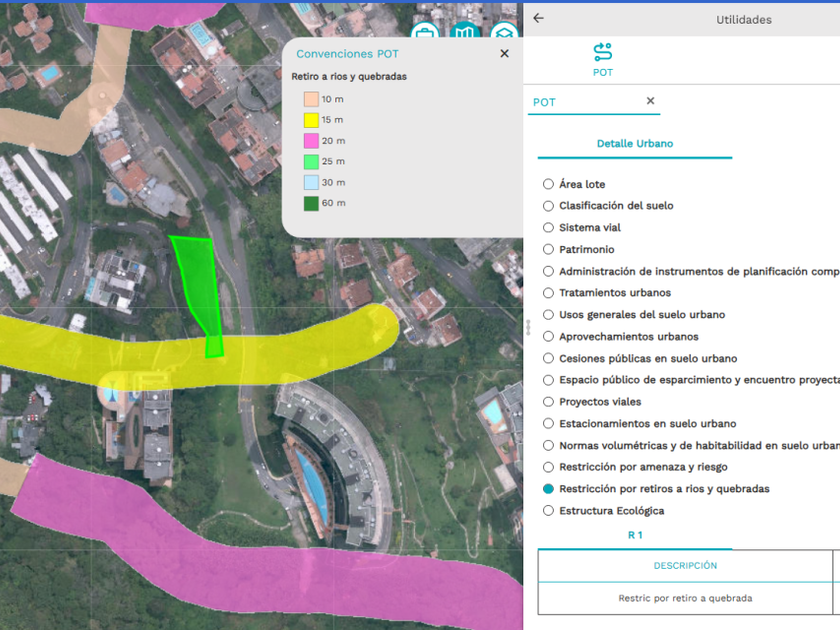Click the panel resize drag handle

528,327
